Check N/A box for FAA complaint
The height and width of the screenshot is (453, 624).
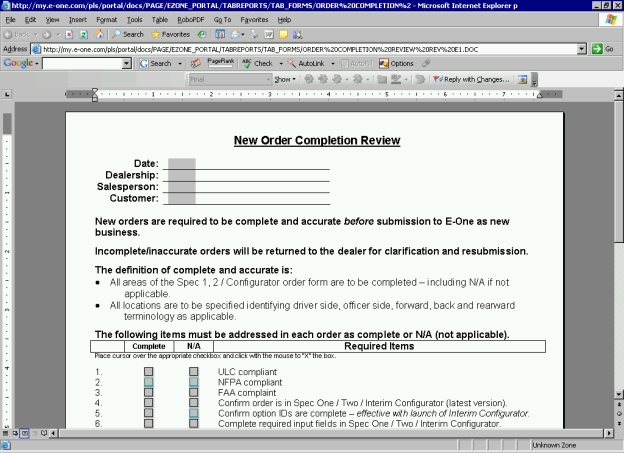coord(193,392)
